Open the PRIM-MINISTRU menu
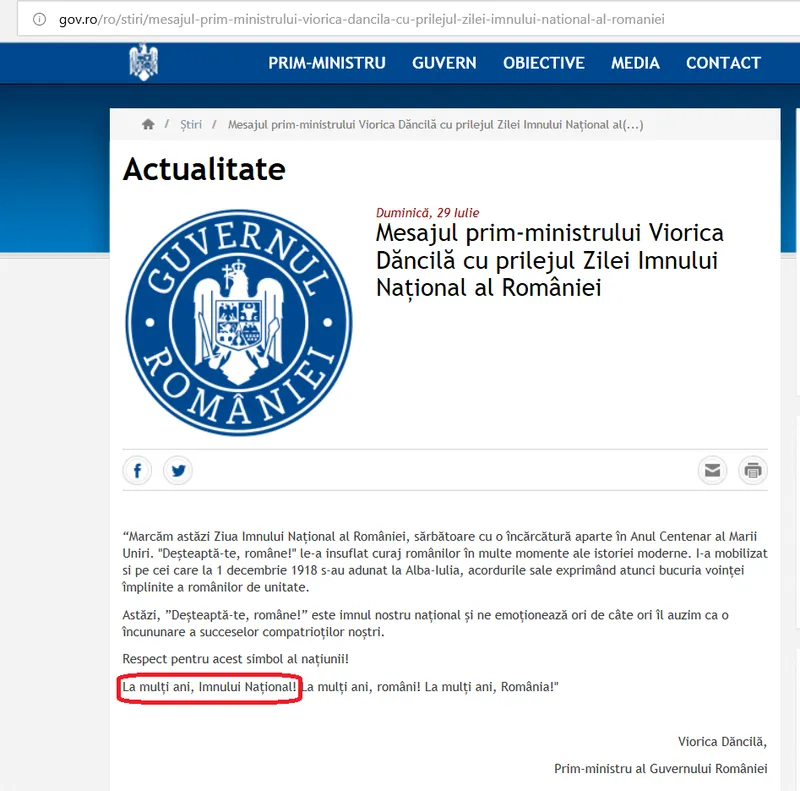800x791 pixels. click(x=326, y=63)
